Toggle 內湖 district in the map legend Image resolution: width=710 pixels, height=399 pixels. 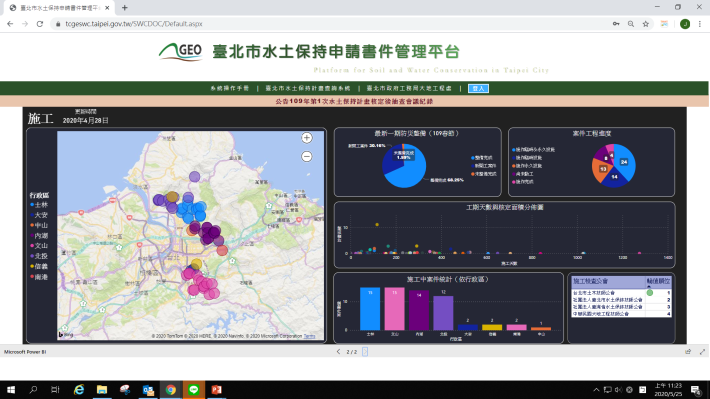39,236
